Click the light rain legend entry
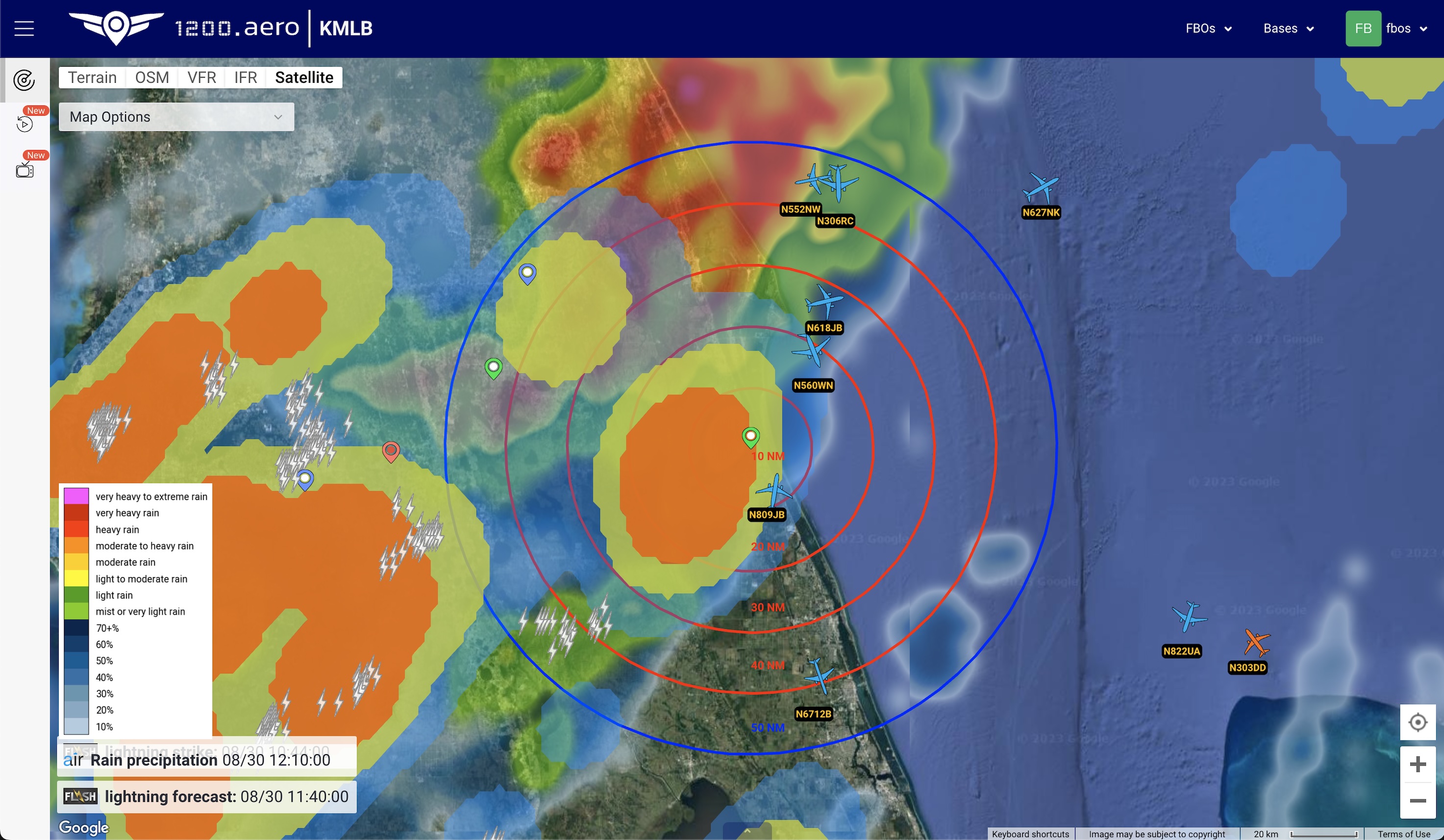The width and height of the screenshot is (1444, 840). coord(114,595)
